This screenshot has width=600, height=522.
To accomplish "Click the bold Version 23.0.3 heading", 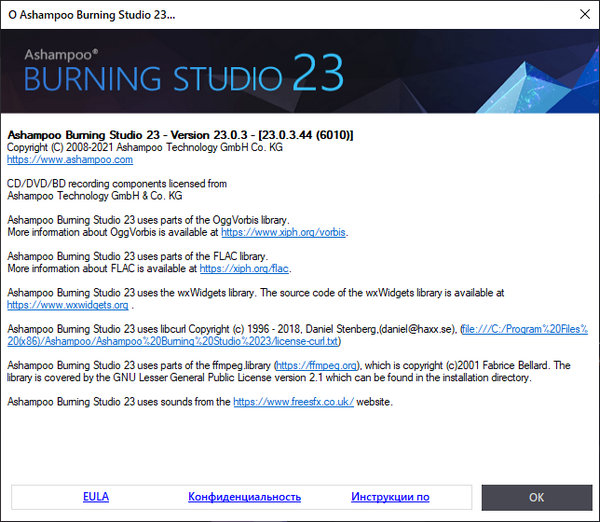I will pyautogui.click(x=180, y=135).
